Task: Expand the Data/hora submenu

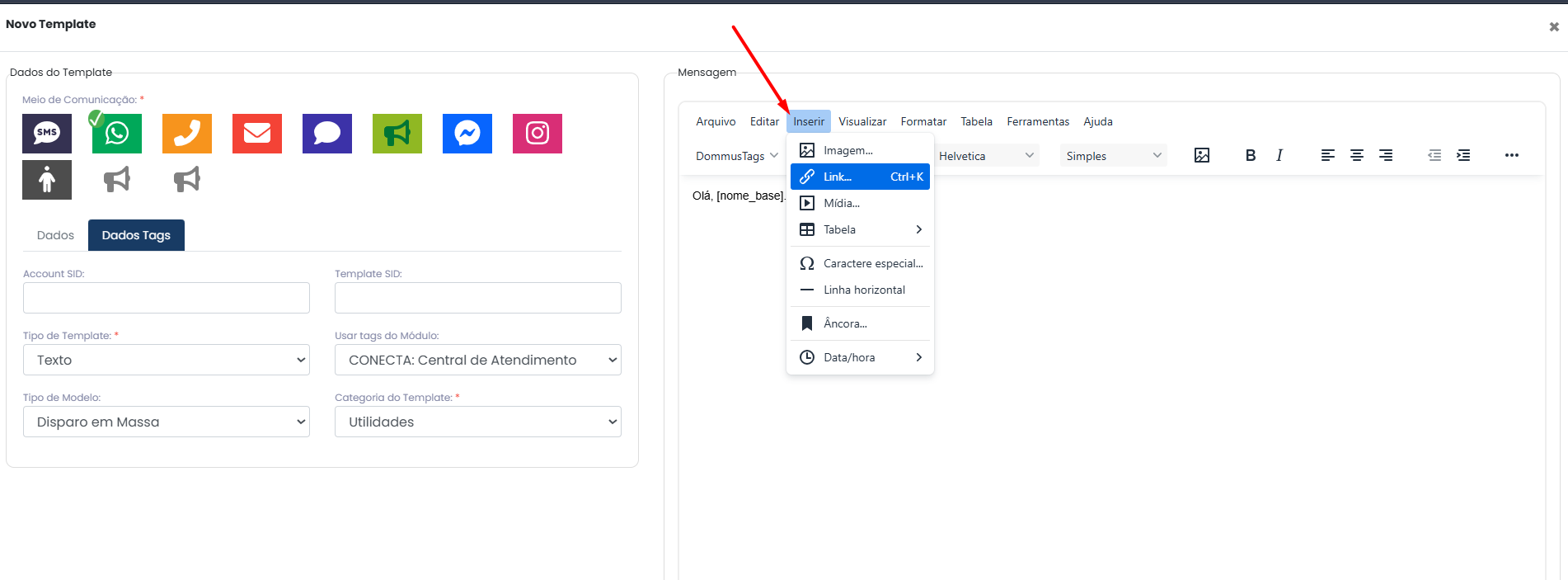Action: click(x=860, y=357)
